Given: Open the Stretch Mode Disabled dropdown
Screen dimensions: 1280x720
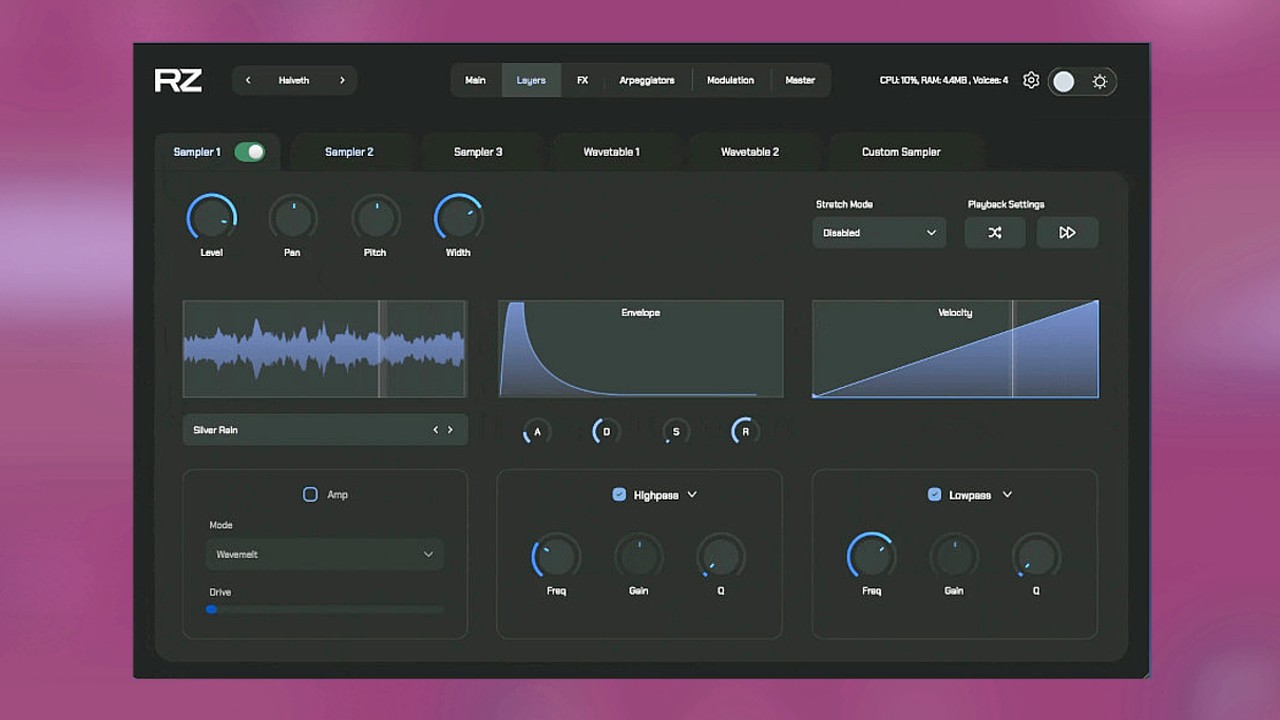Looking at the screenshot, I should (x=879, y=232).
